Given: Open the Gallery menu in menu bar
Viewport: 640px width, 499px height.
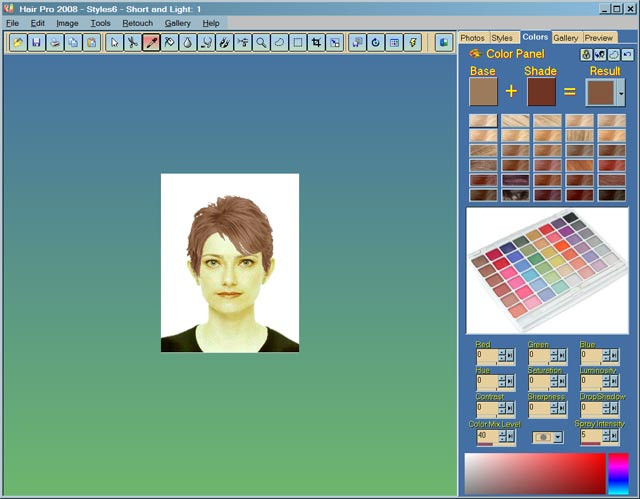Looking at the screenshot, I should [178, 23].
